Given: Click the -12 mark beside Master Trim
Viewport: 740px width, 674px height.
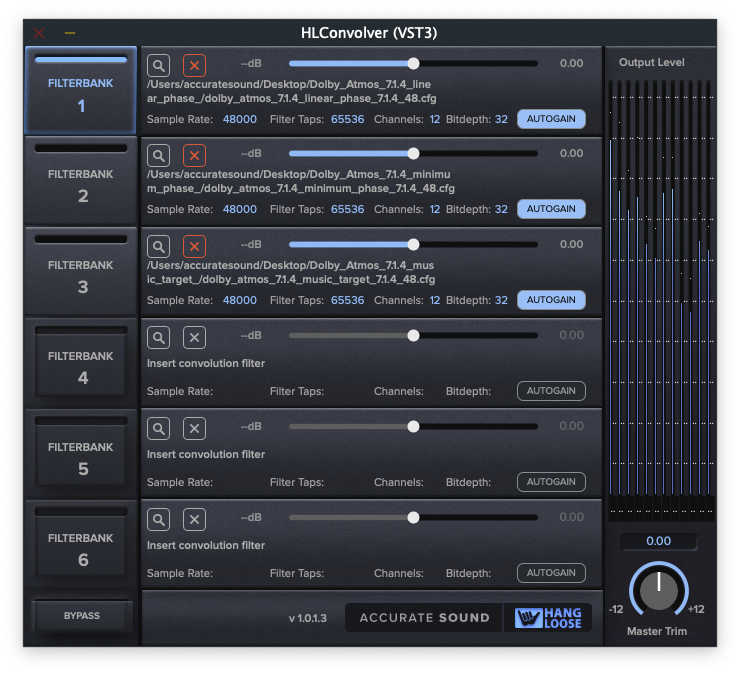Looking at the screenshot, I should [x=616, y=609].
